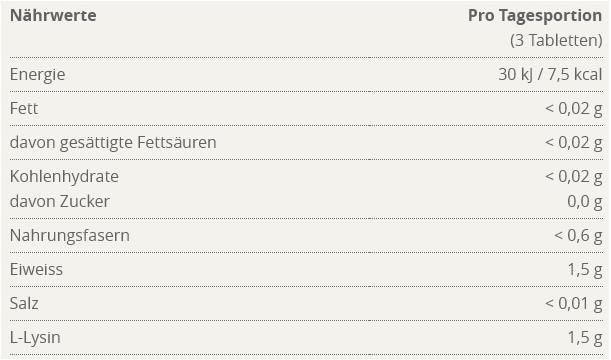Select the Pro Tagesportion column header
This screenshot has height=360, width=611.
535,16
